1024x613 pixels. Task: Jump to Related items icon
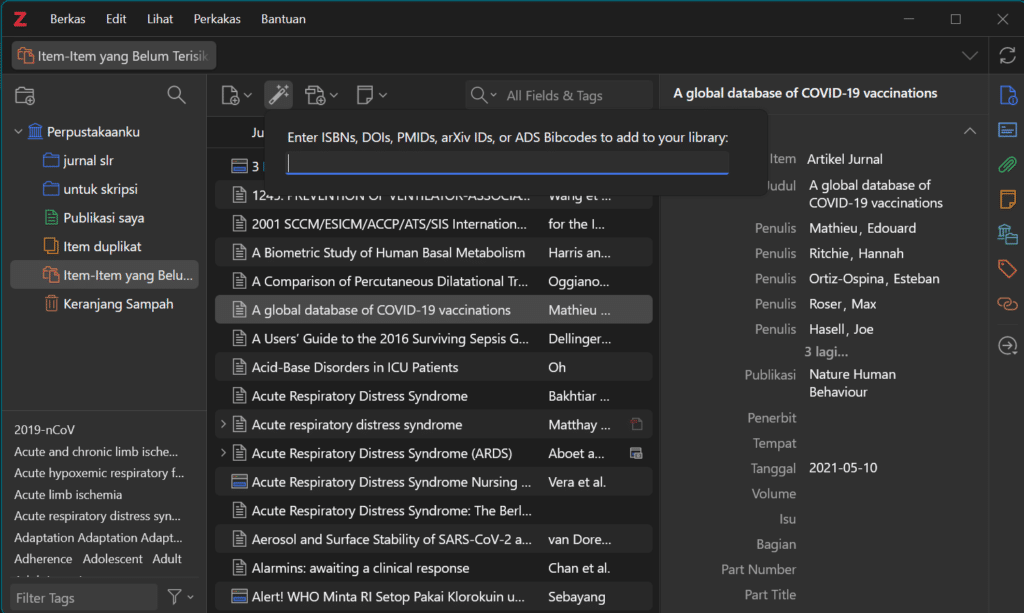1008,303
